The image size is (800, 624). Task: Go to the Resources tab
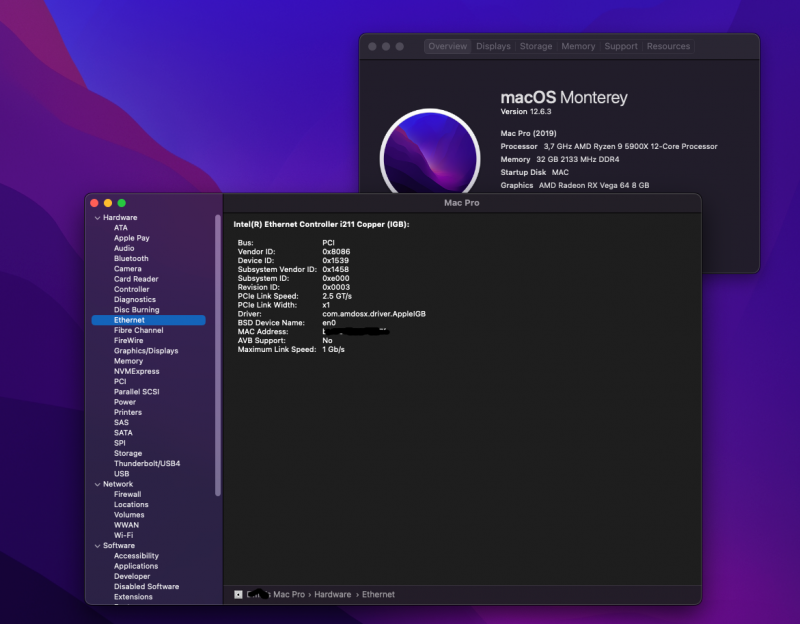(668, 46)
